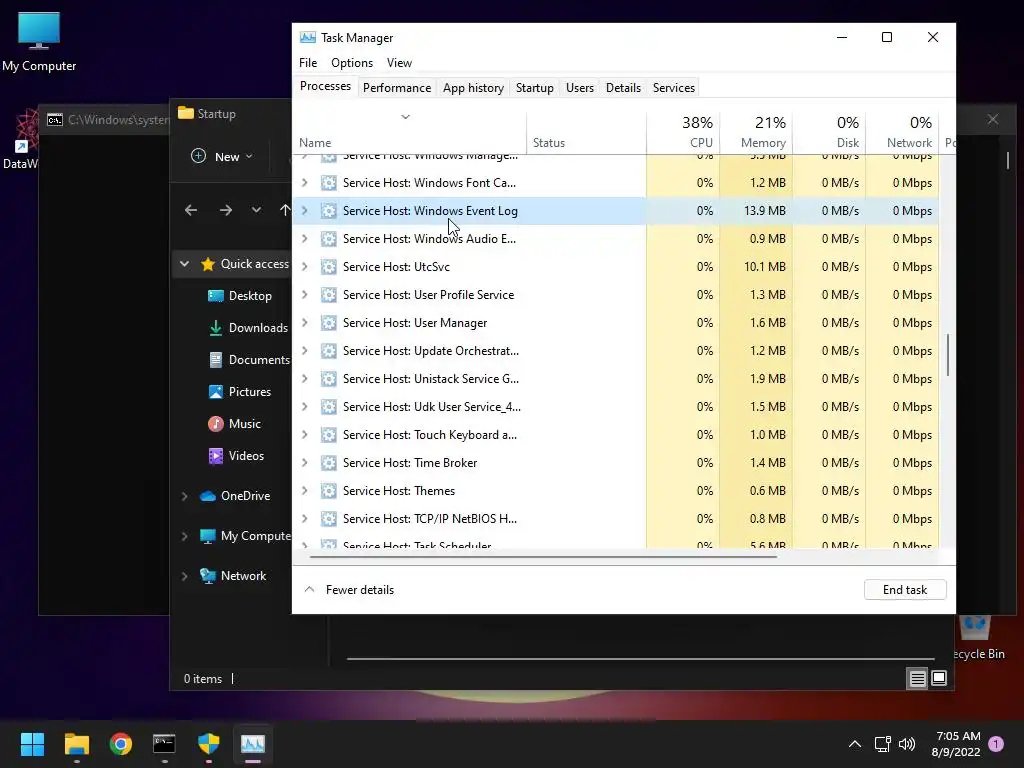1024x768 pixels.
Task: Expand Service Host: Windows Event Log row
Action: (x=304, y=211)
